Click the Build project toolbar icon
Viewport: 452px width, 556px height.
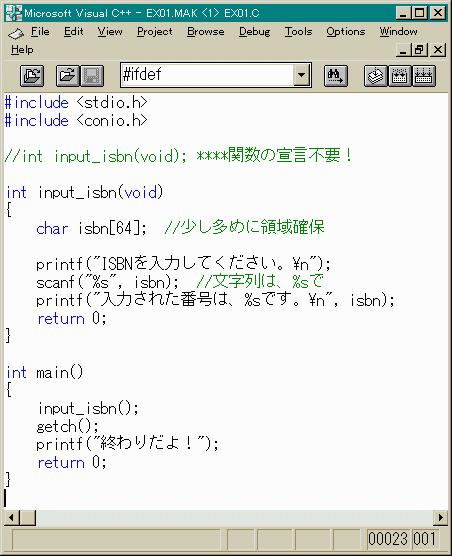point(400,76)
